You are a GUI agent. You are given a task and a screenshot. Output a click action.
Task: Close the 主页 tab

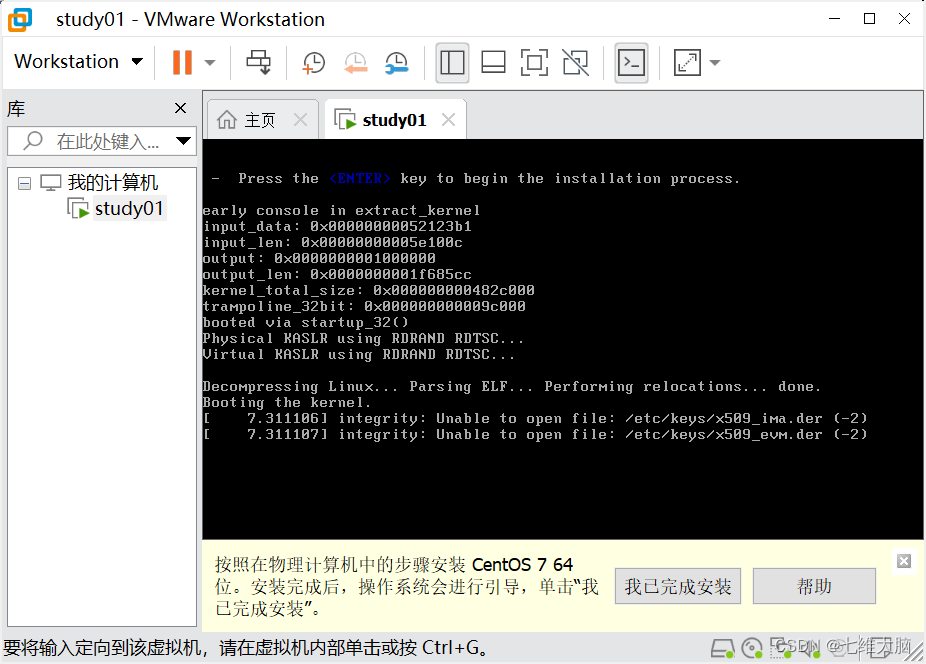click(x=301, y=120)
